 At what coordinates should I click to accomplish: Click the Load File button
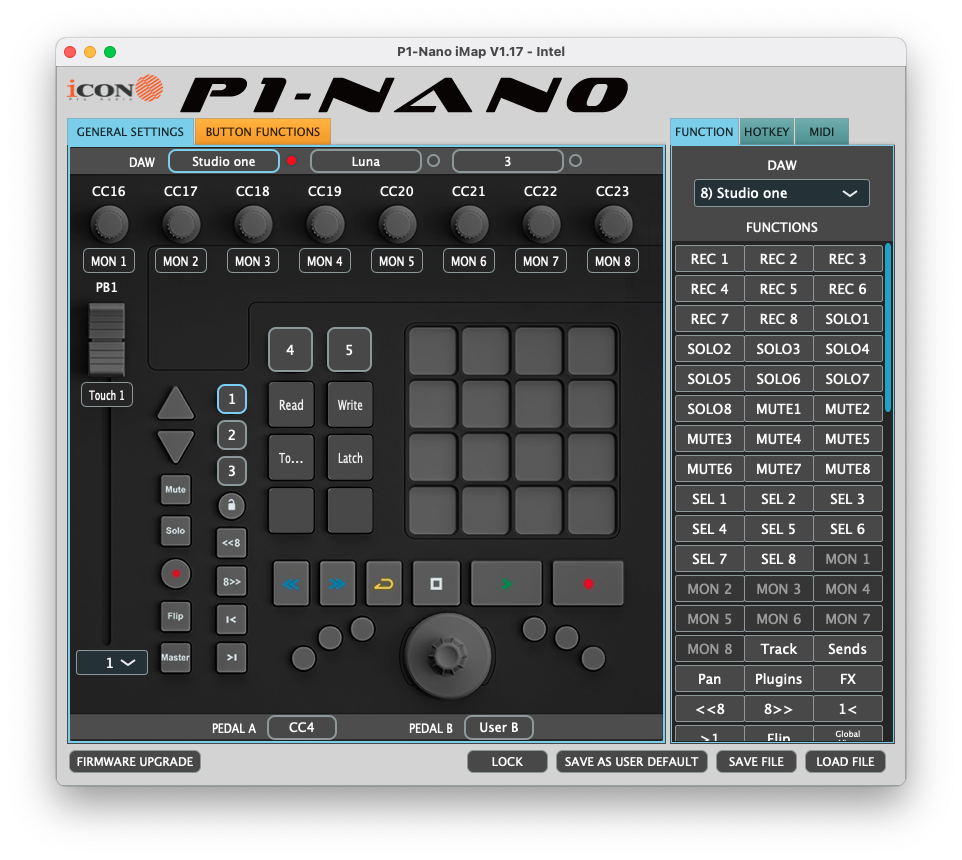(x=845, y=761)
